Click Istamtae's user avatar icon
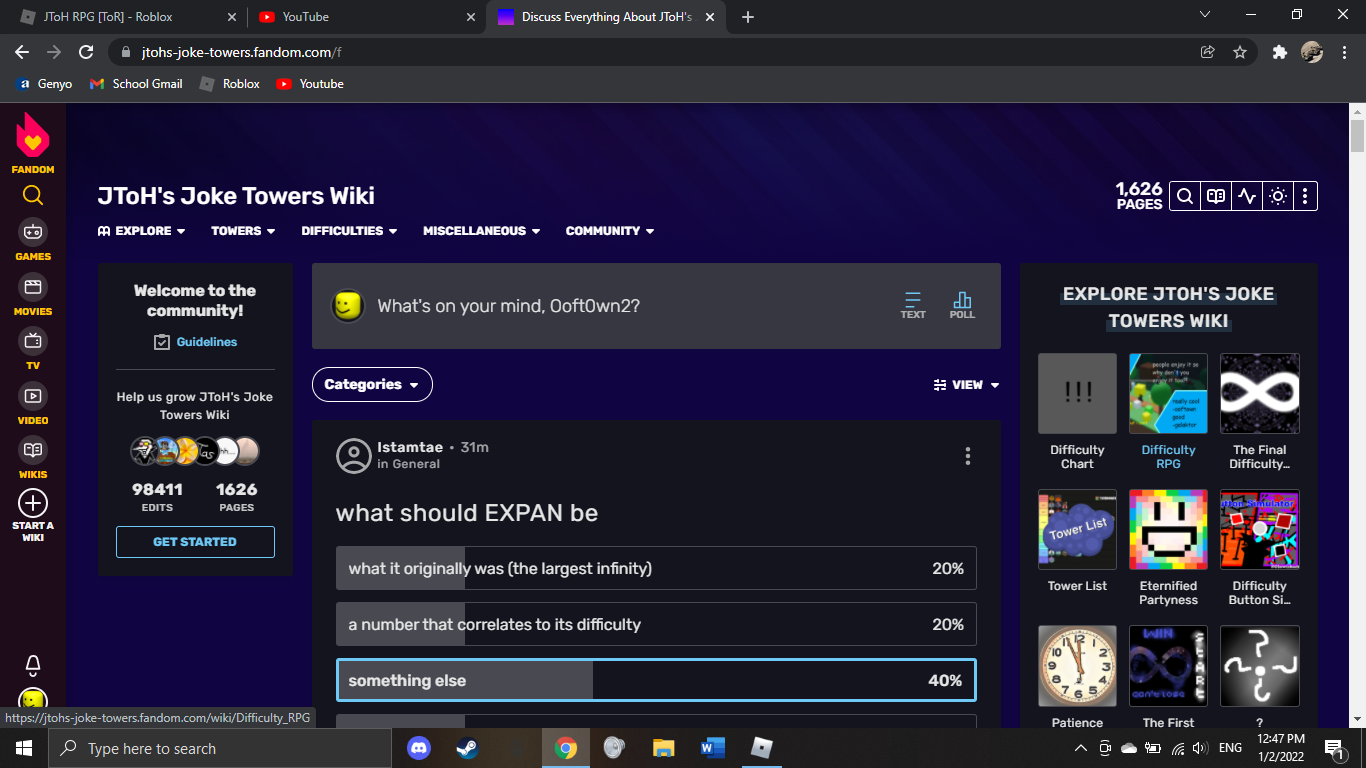Image resolution: width=1366 pixels, height=768 pixels. pos(353,456)
